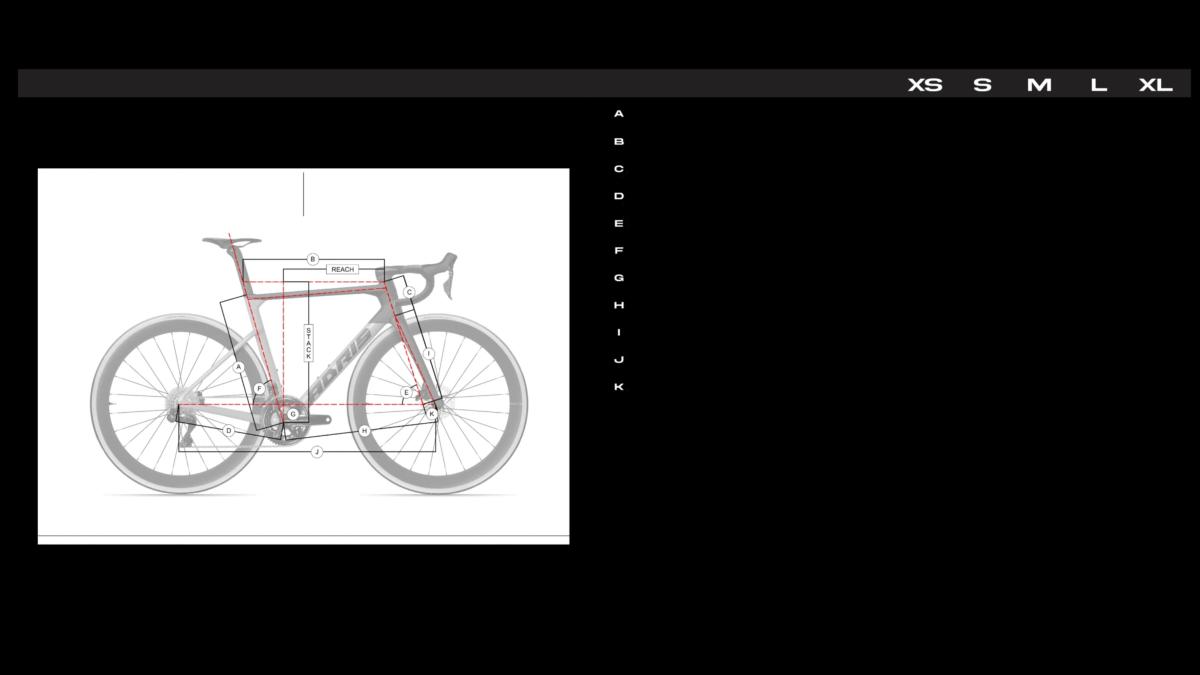Click row label D in geometry list
The width and height of the screenshot is (1200, 675).
pyautogui.click(x=619, y=196)
